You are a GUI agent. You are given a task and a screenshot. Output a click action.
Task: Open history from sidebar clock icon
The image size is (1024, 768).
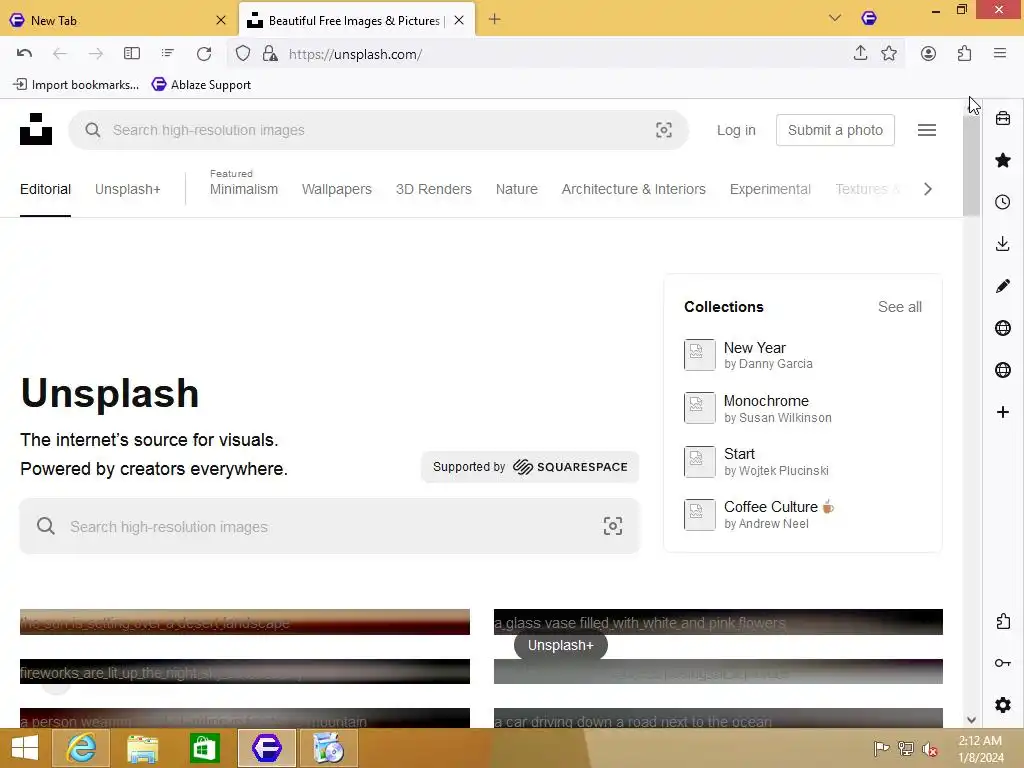[1003, 202]
